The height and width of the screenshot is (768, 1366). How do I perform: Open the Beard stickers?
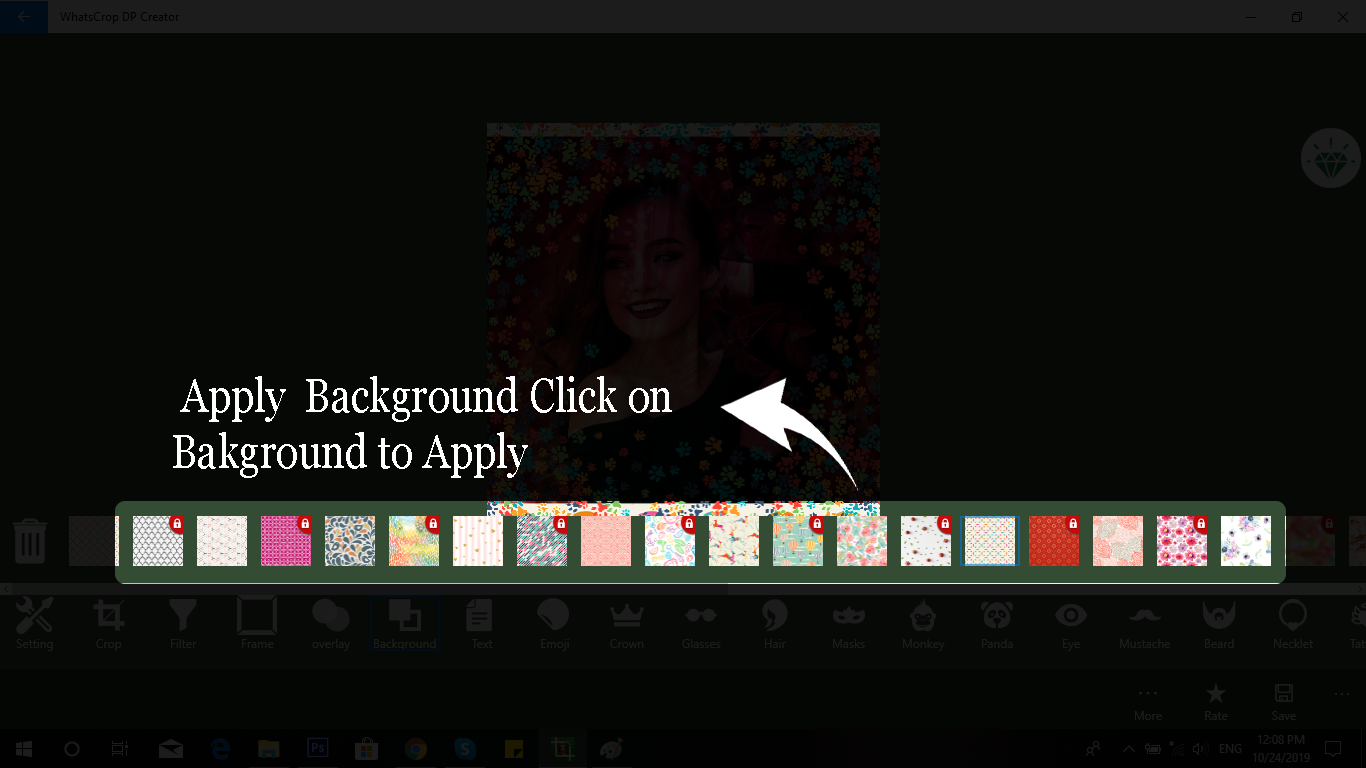click(x=1219, y=624)
